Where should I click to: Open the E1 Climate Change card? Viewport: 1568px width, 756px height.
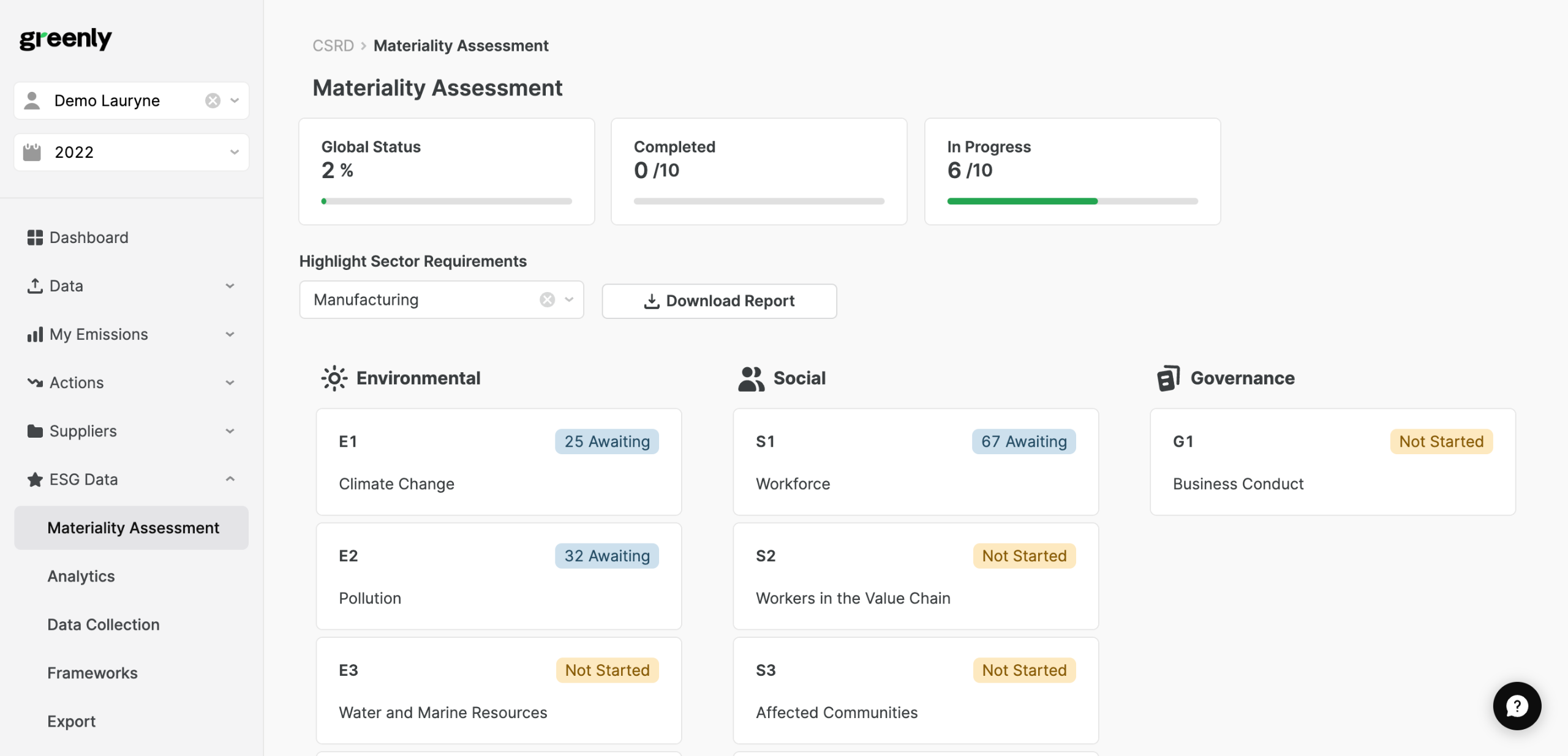[x=499, y=462]
